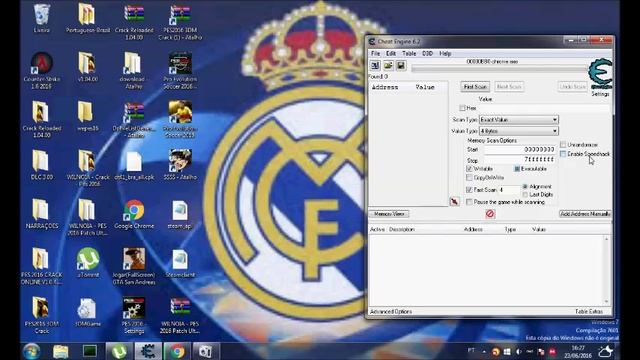Tick the Hex checkbox
Image resolution: width=640 pixels, height=360 pixels.
click(462, 108)
